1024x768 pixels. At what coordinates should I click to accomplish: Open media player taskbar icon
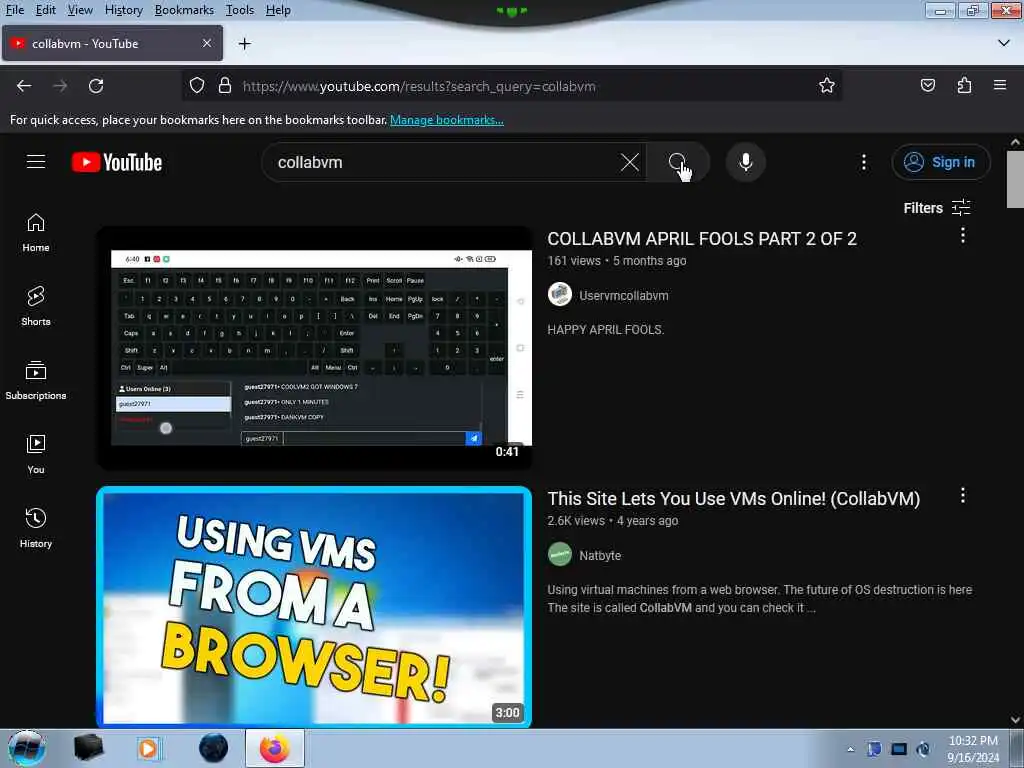click(148, 748)
